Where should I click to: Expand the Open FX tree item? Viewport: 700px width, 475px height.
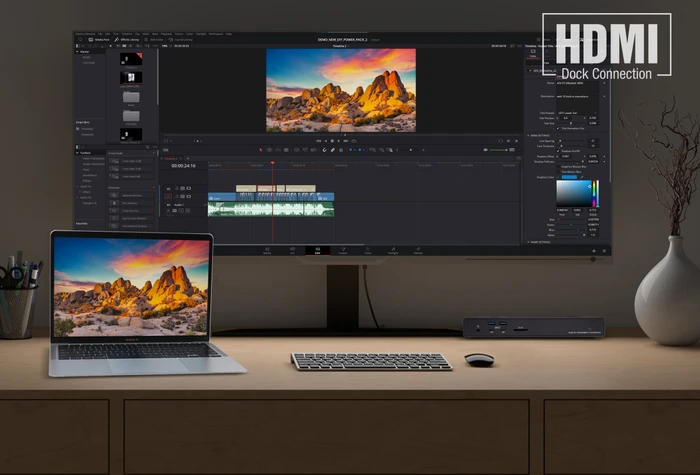[x=77, y=187]
